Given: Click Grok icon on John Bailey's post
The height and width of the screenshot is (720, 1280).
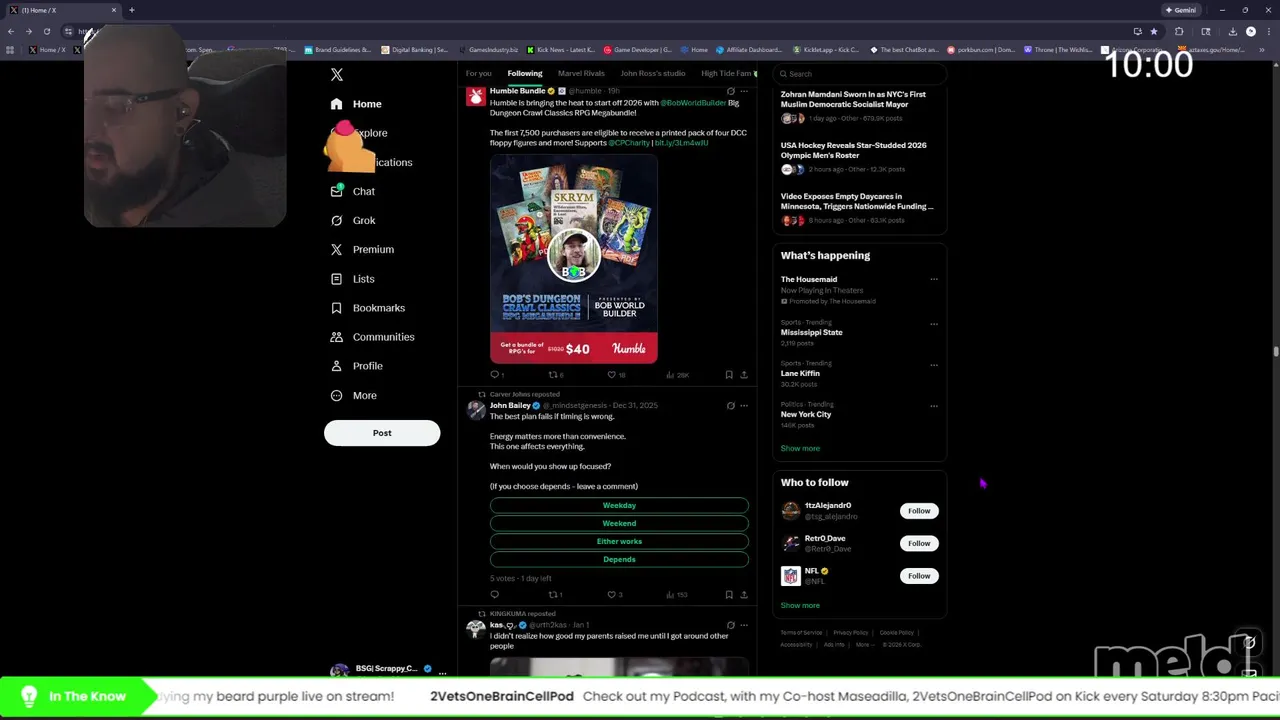Looking at the screenshot, I should coord(730,406).
